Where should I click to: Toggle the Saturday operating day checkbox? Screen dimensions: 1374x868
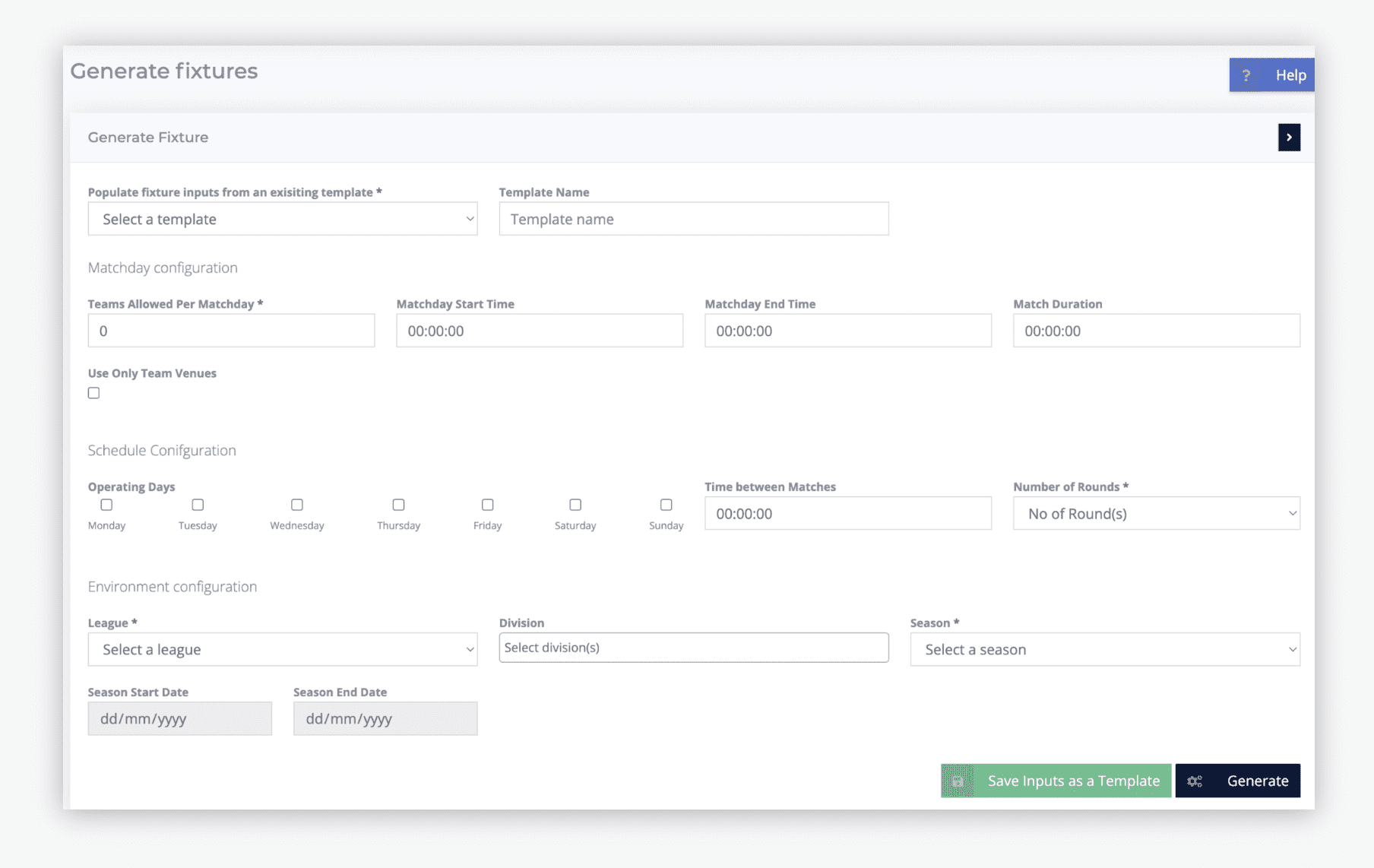point(575,505)
